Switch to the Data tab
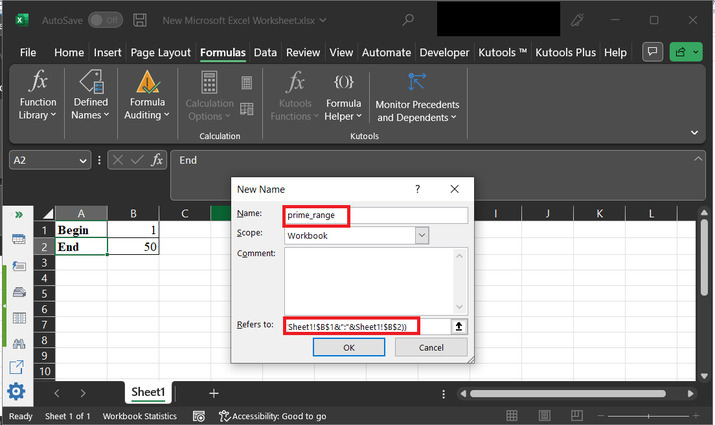 pyautogui.click(x=265, y=52)
